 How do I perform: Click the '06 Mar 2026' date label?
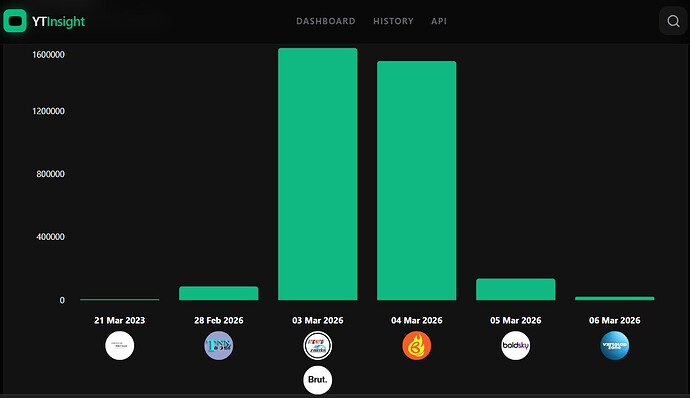(x=615, y=321)
